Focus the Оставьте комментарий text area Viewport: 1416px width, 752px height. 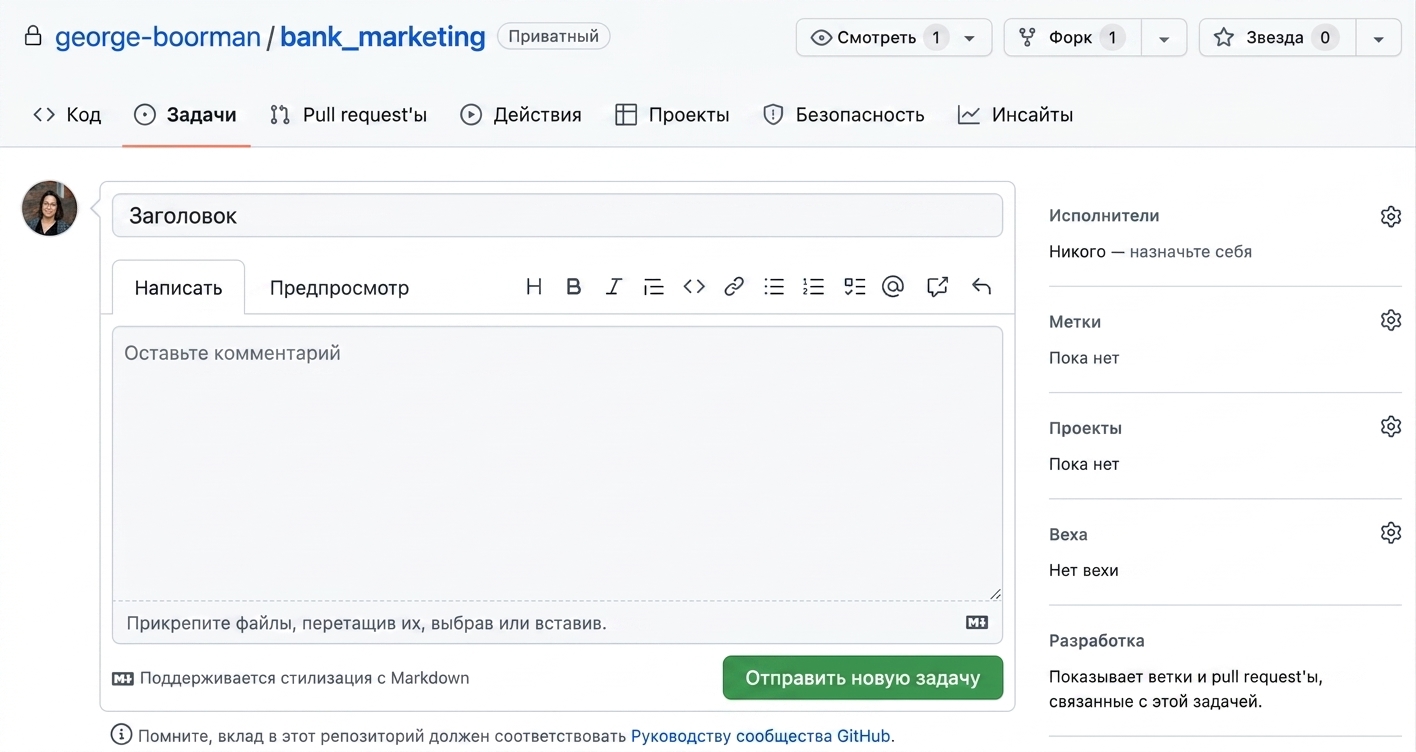click(x=557, y=463)
